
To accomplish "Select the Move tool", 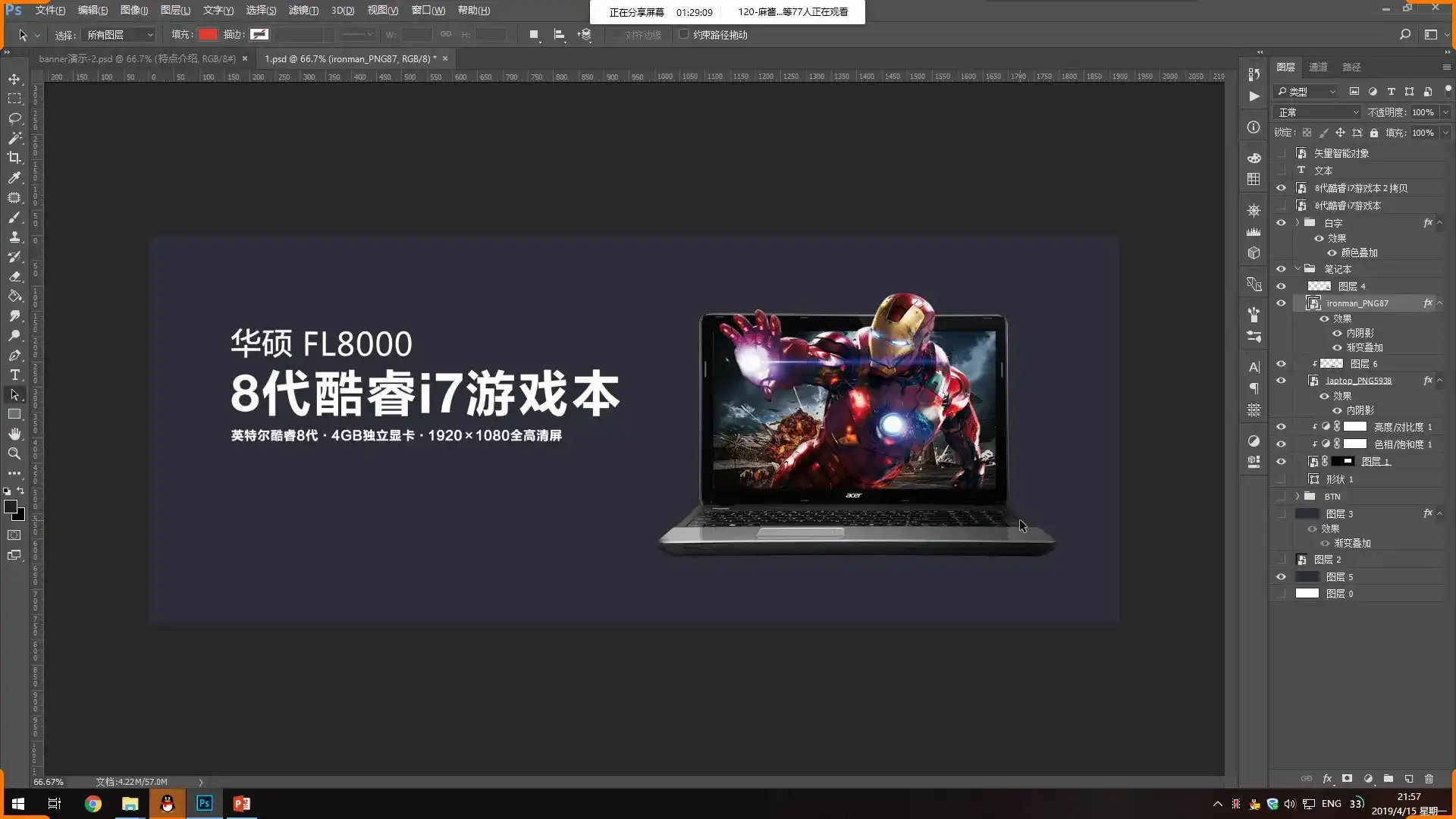I will point(14,78).
